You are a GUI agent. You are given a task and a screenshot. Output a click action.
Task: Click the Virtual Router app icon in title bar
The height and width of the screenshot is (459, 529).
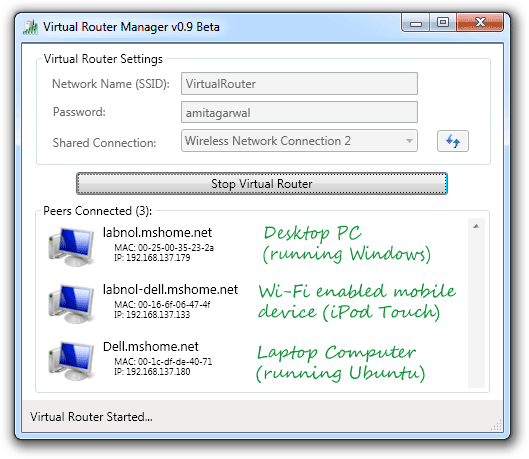[x=30, y=27]
